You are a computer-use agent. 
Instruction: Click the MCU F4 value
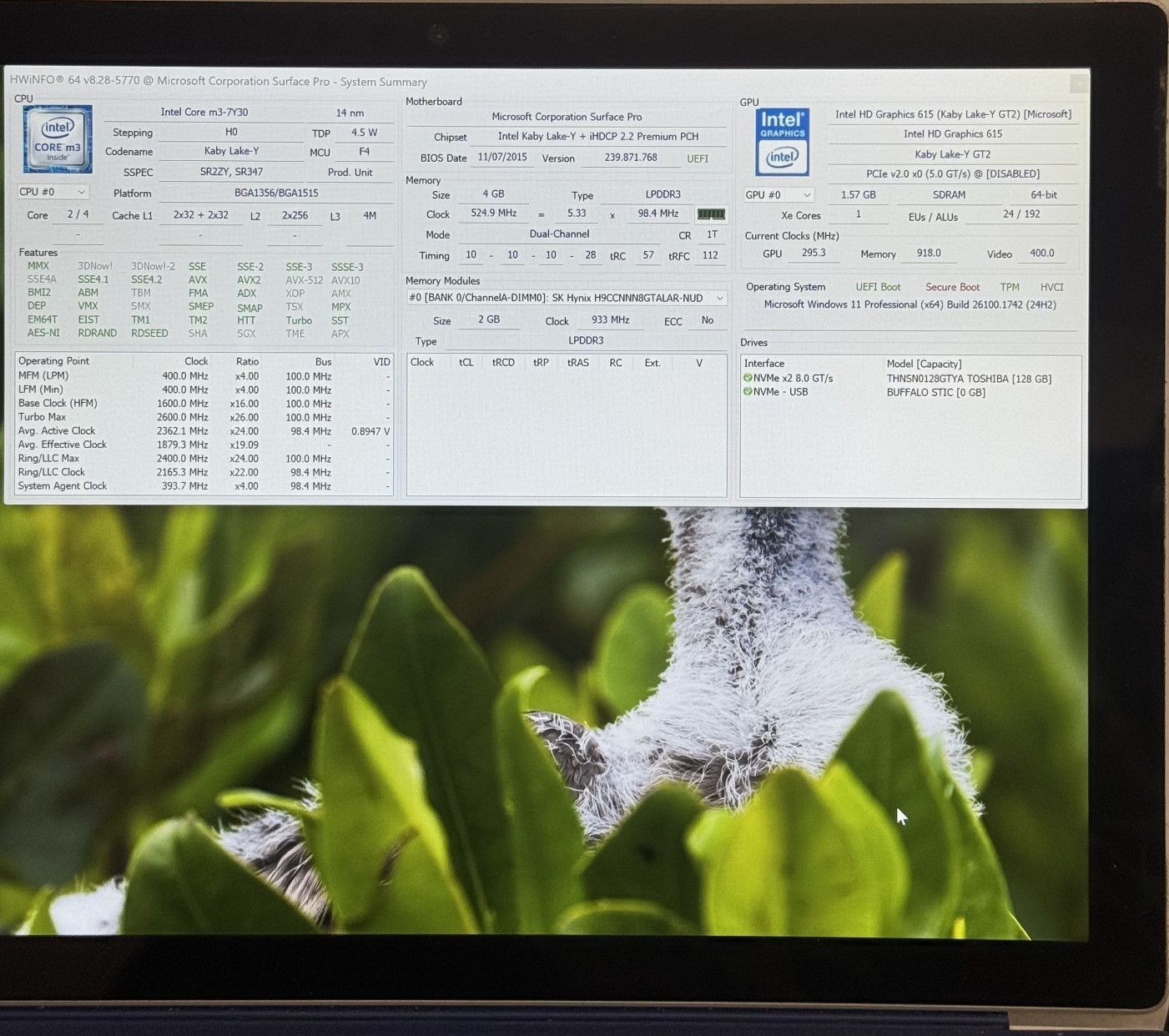[364, 152]
